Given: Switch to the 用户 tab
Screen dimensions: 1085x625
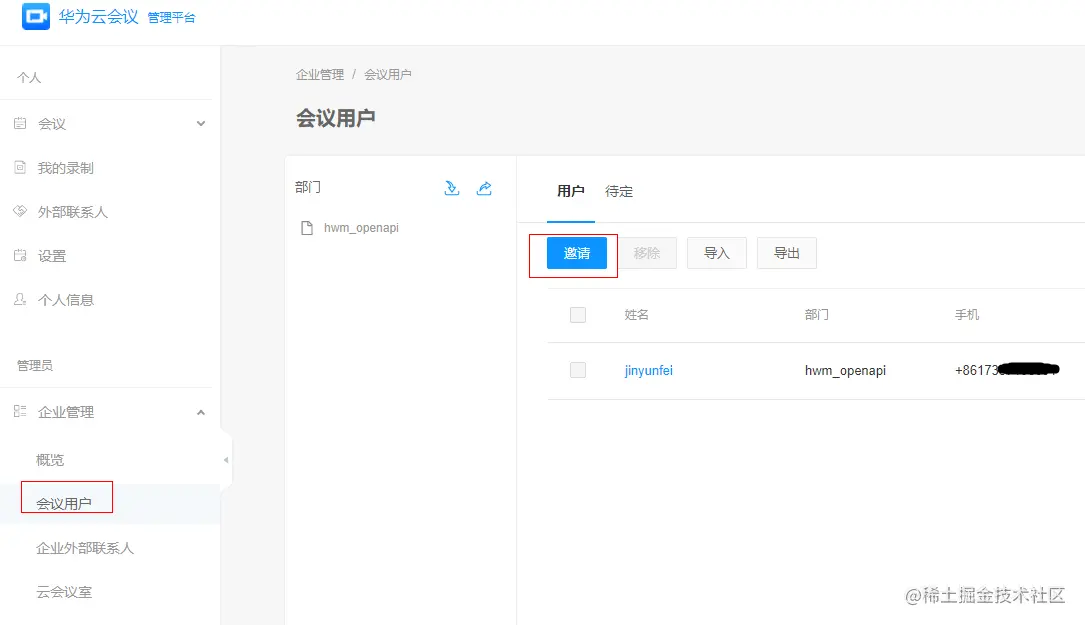Looking at the screenshot, I should (571, 191).
